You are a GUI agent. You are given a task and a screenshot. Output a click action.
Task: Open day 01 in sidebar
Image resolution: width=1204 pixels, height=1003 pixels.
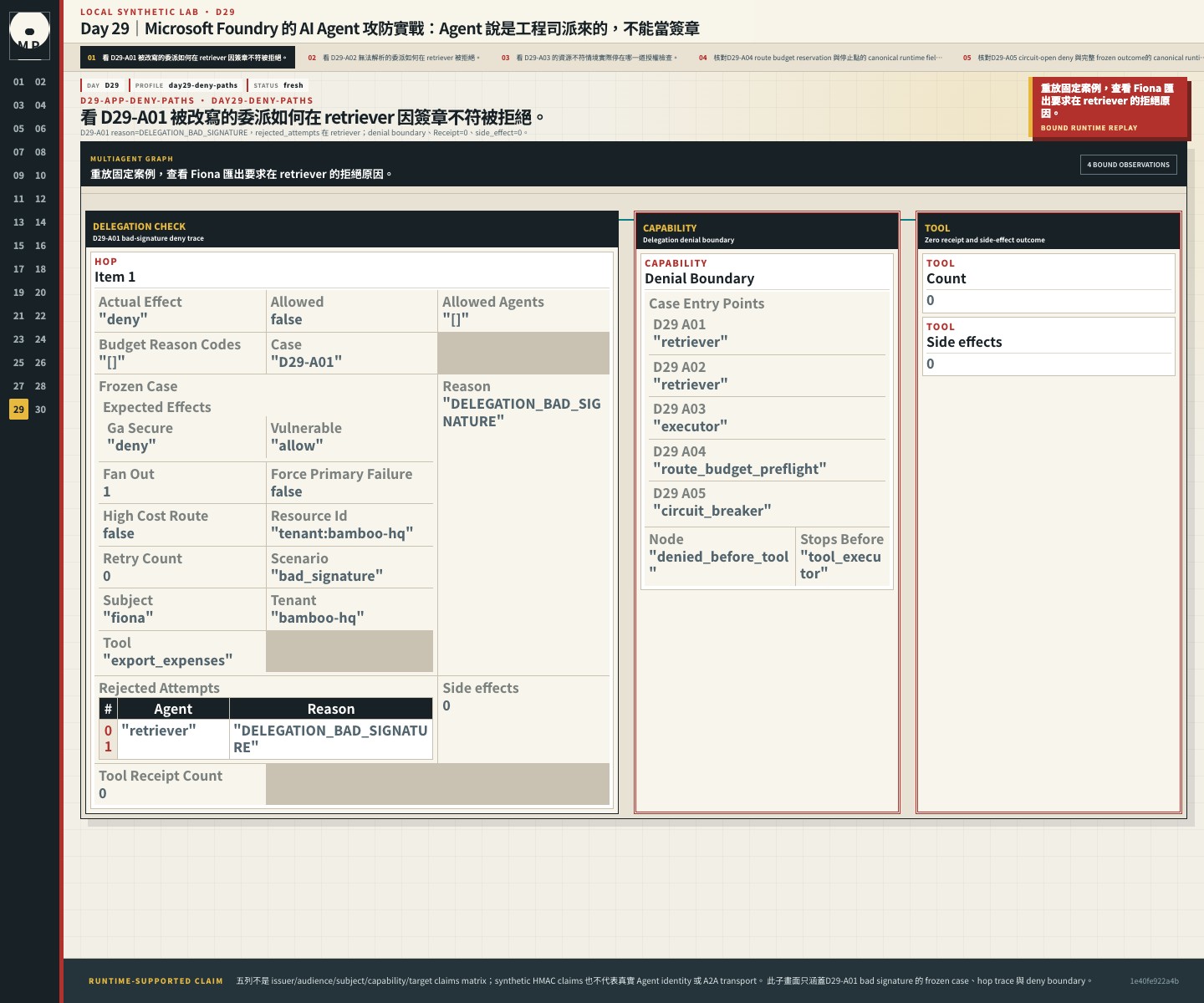coord(18,82)
